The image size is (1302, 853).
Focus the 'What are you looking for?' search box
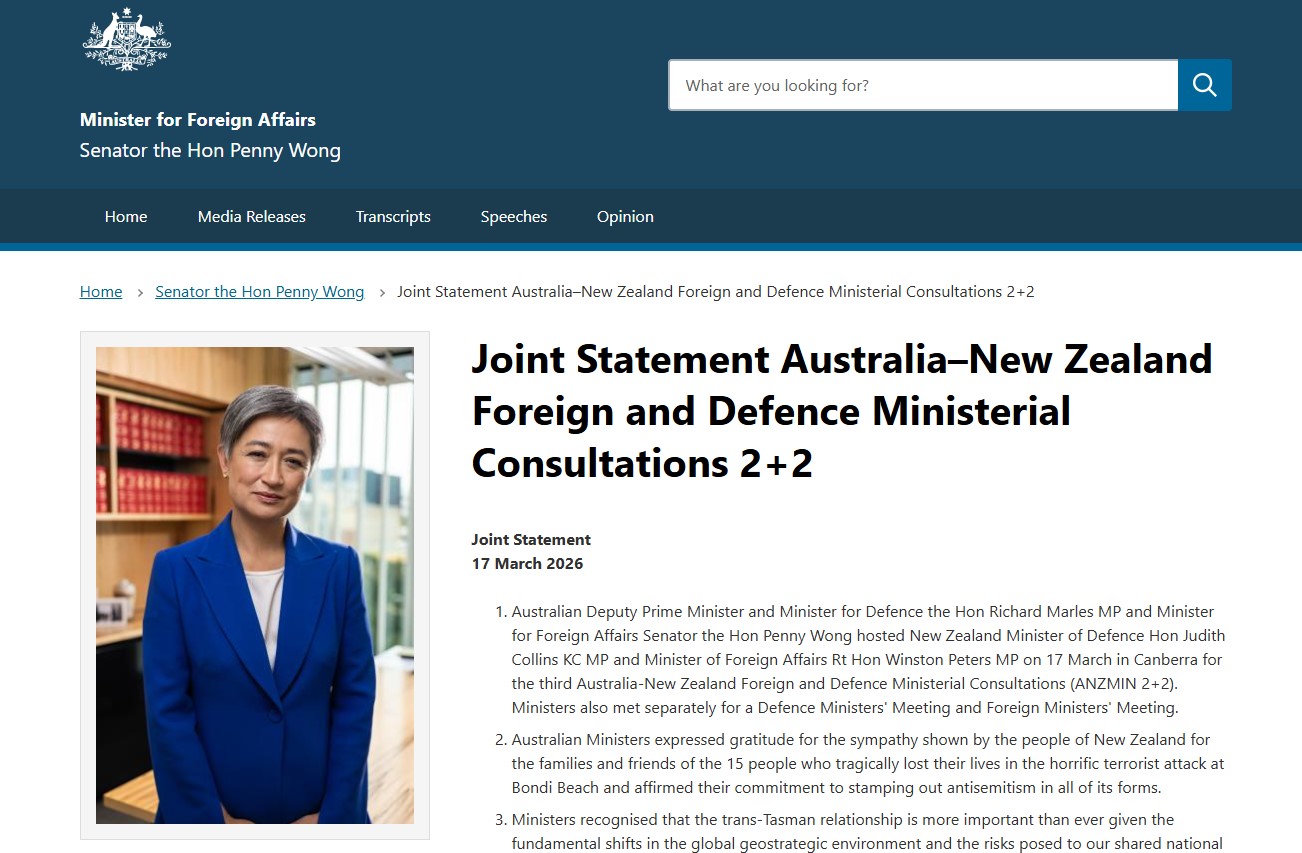click(923, 85)
